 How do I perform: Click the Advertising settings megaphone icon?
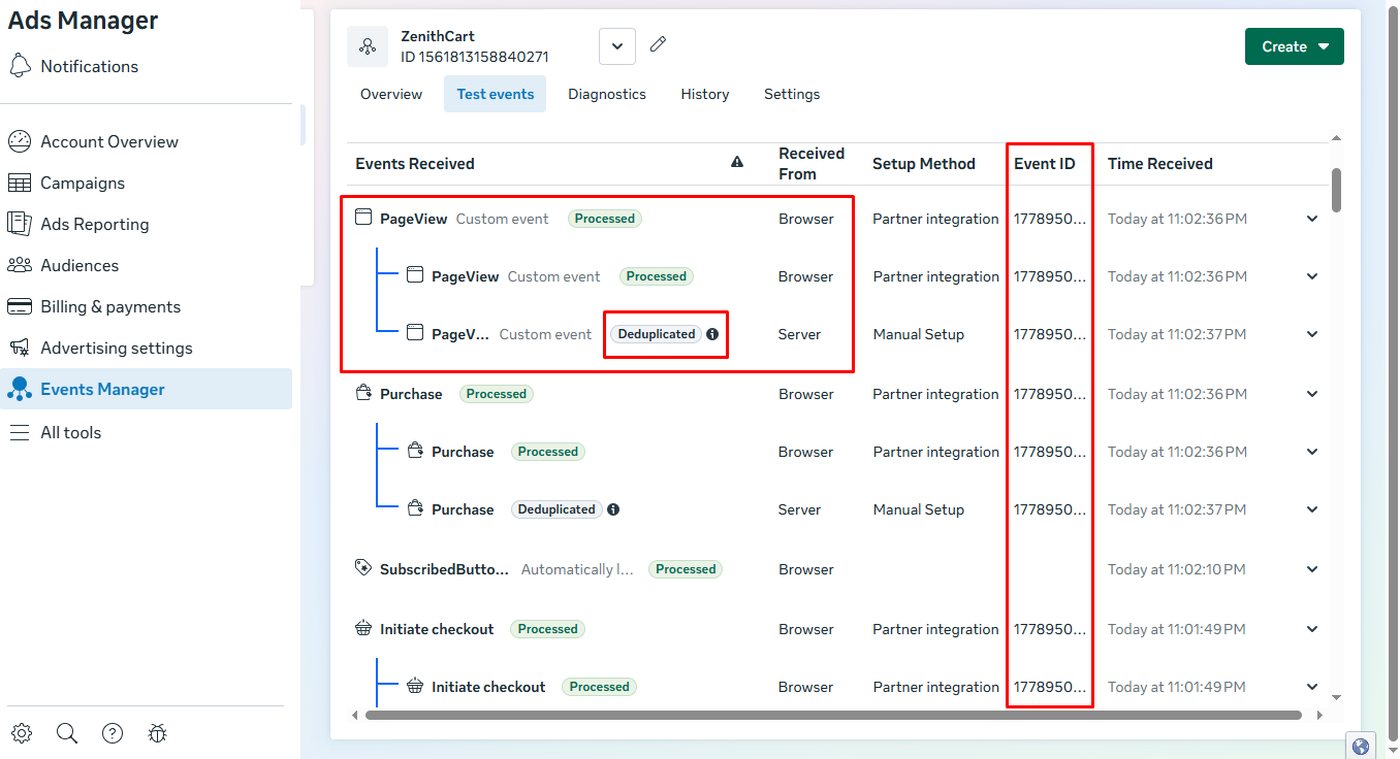click(20, 348)
